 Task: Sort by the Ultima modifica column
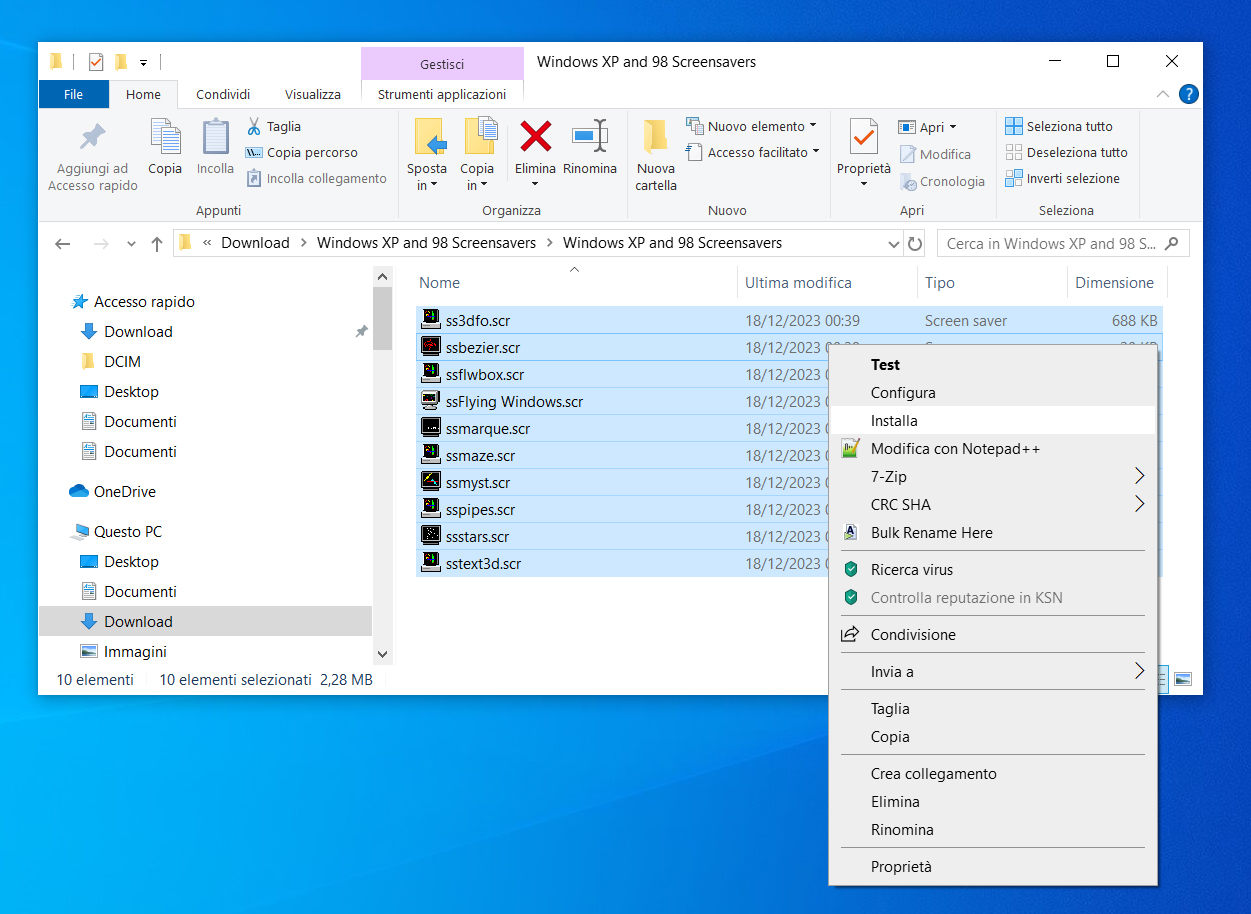click(827, 283)
